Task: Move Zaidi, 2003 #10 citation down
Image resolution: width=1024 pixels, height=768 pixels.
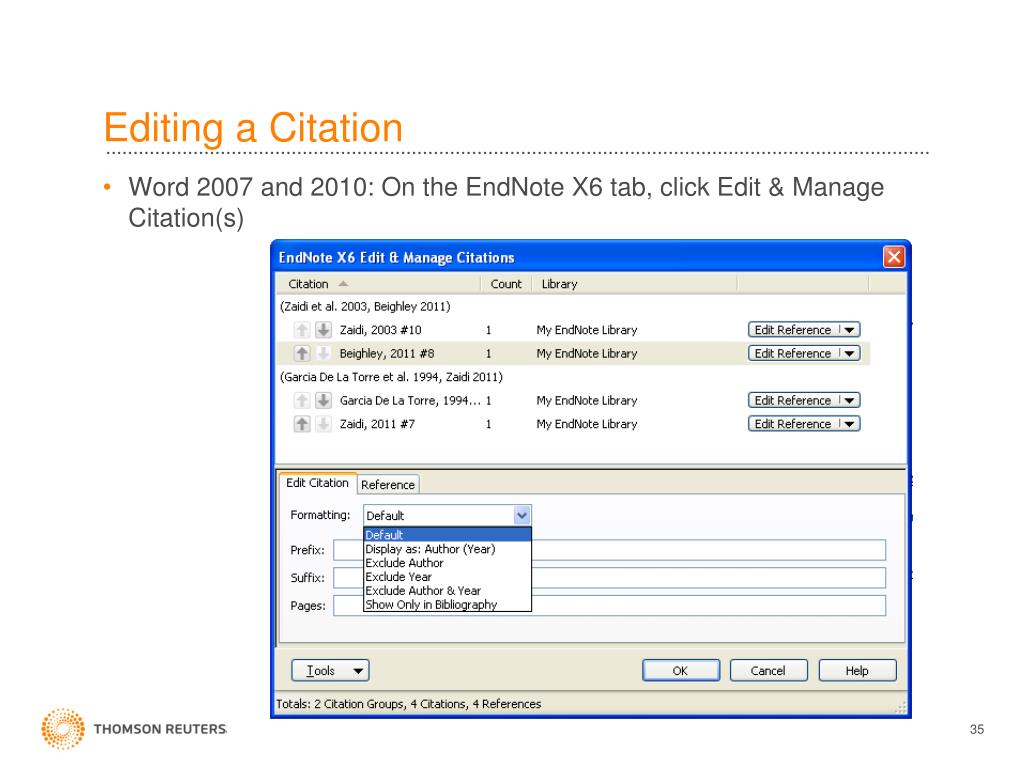Action: 323,330
